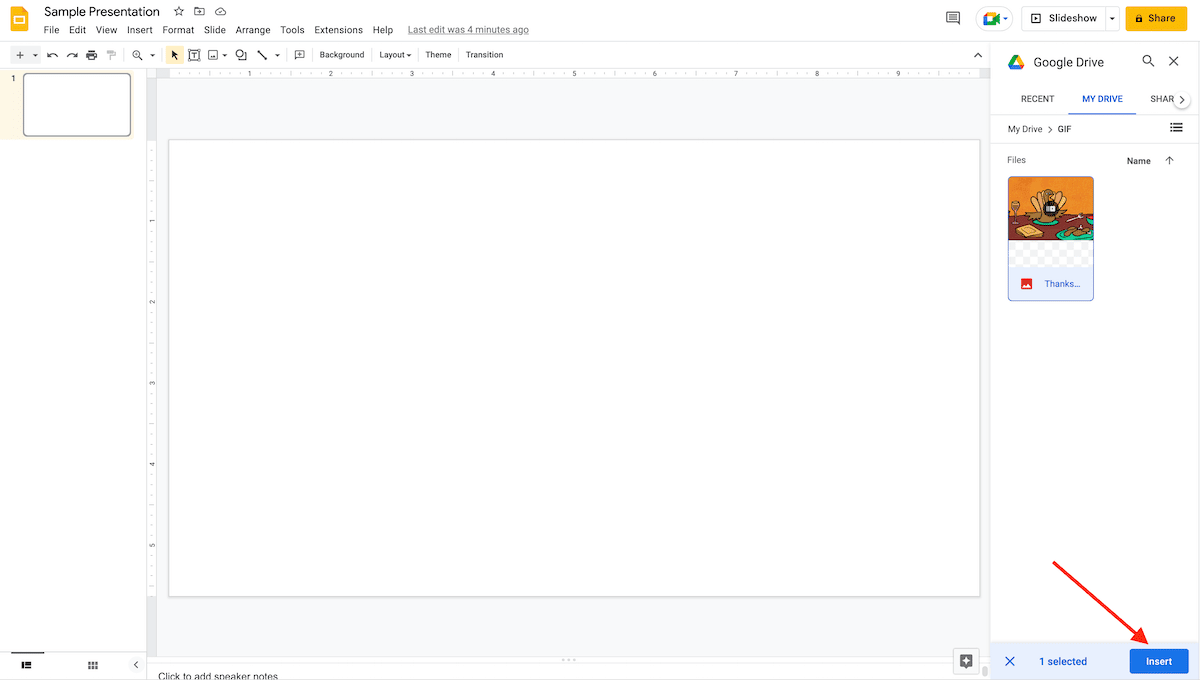Click the Add comment icon
The height and width of the screenshot is (680, 1200).
[x=299, y=54]
